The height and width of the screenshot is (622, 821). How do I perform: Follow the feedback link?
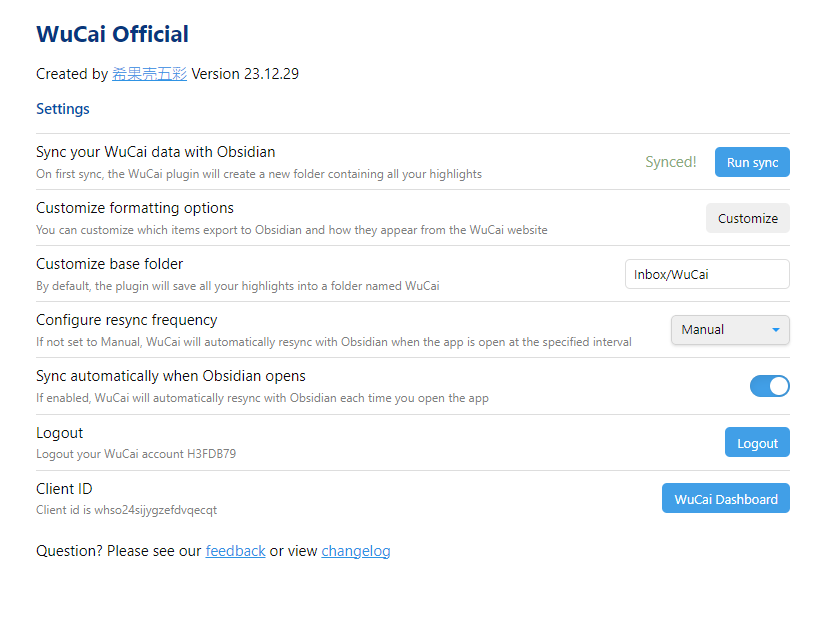coord(235,551)
